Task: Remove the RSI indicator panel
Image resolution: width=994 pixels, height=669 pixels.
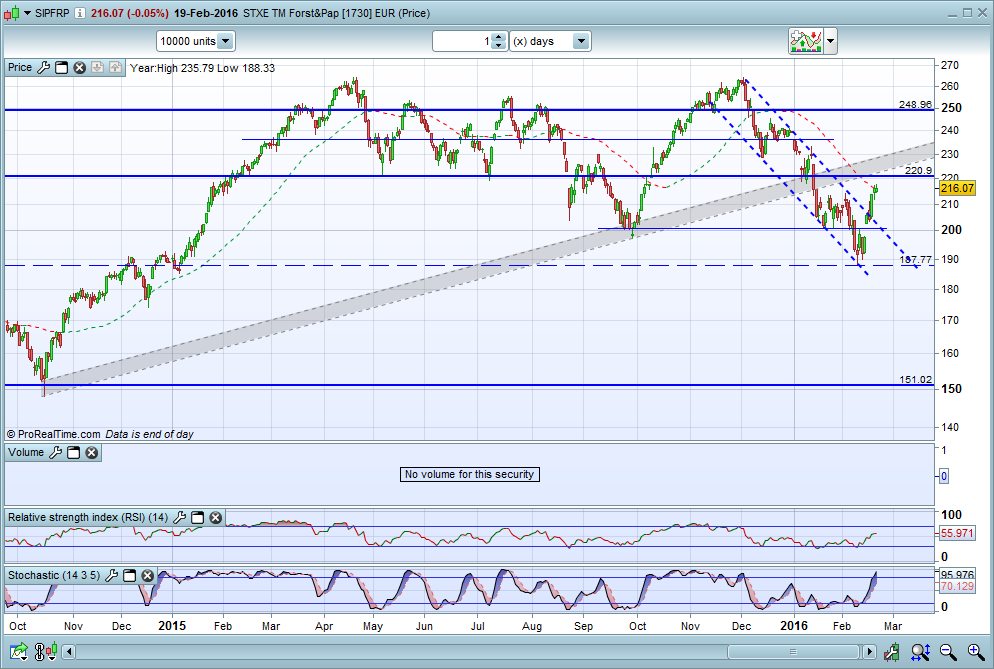Action: [215, 518]
